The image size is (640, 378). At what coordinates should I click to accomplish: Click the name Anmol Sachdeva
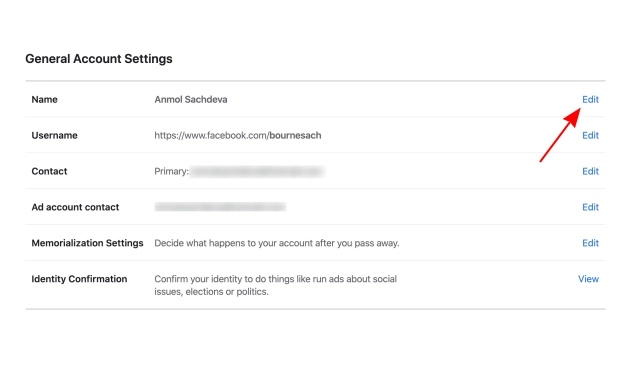tap(191, 100)
